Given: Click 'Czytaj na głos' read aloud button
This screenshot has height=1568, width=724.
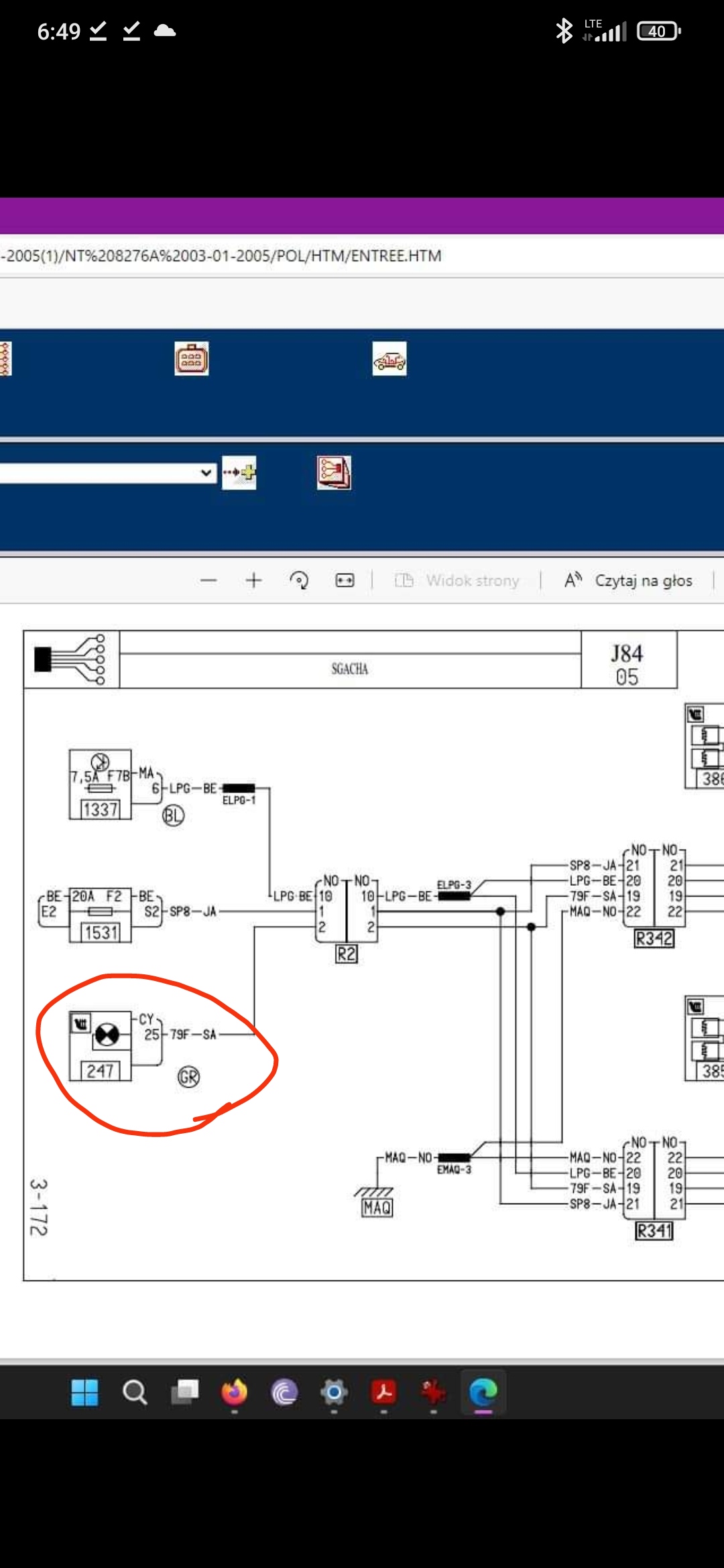Looking at the screenshot, I should [629, 580].
